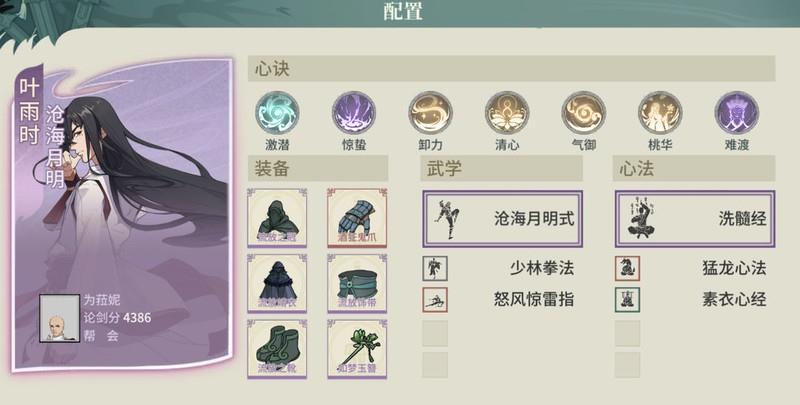
Task: Open the 卸力 skill icon
Action: point(430,113)
